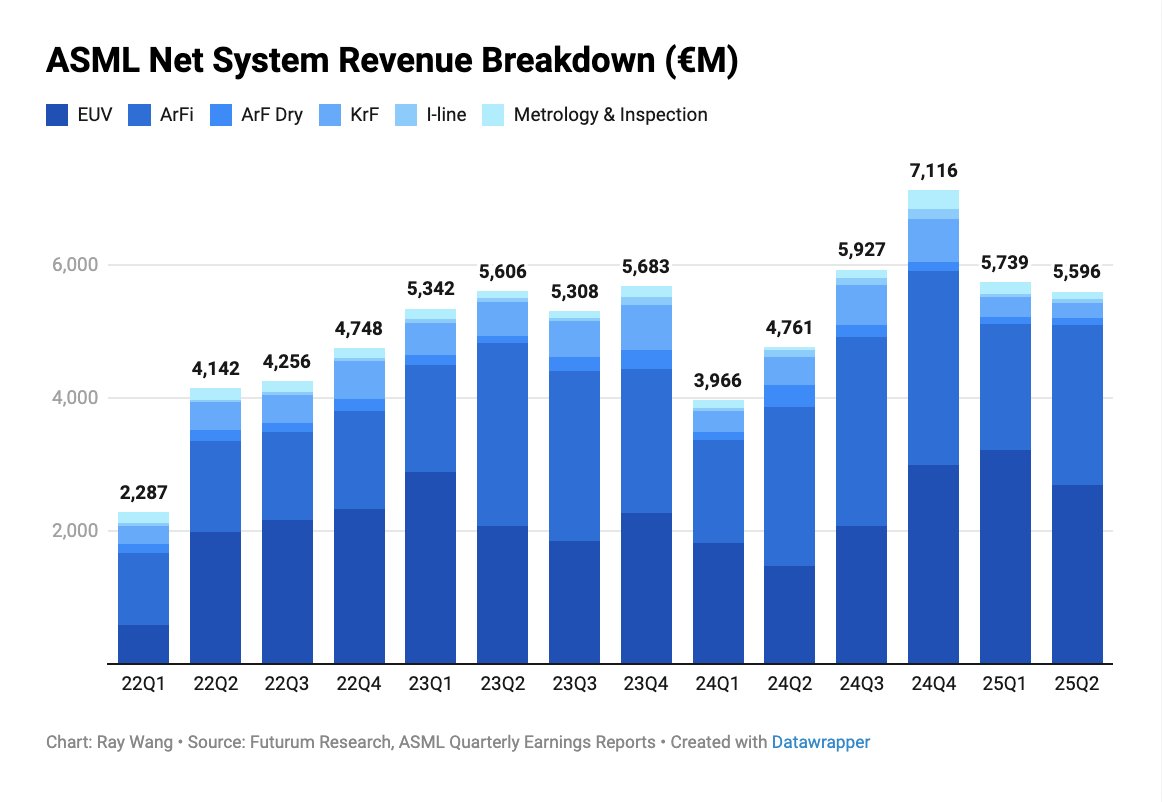Click the 22Q3 axis label

pyautogui.click(x=287, y=683)
